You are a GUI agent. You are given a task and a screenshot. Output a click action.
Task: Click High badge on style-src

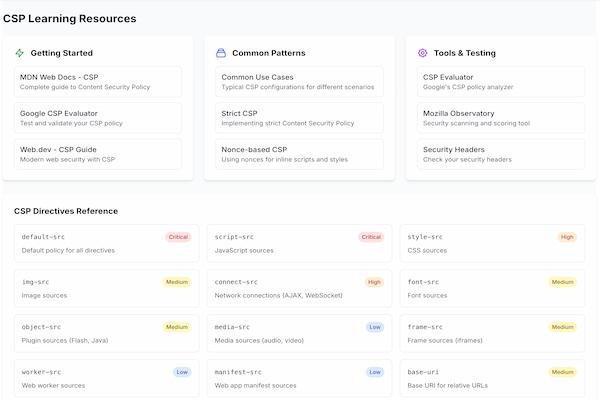click(567, 237)
